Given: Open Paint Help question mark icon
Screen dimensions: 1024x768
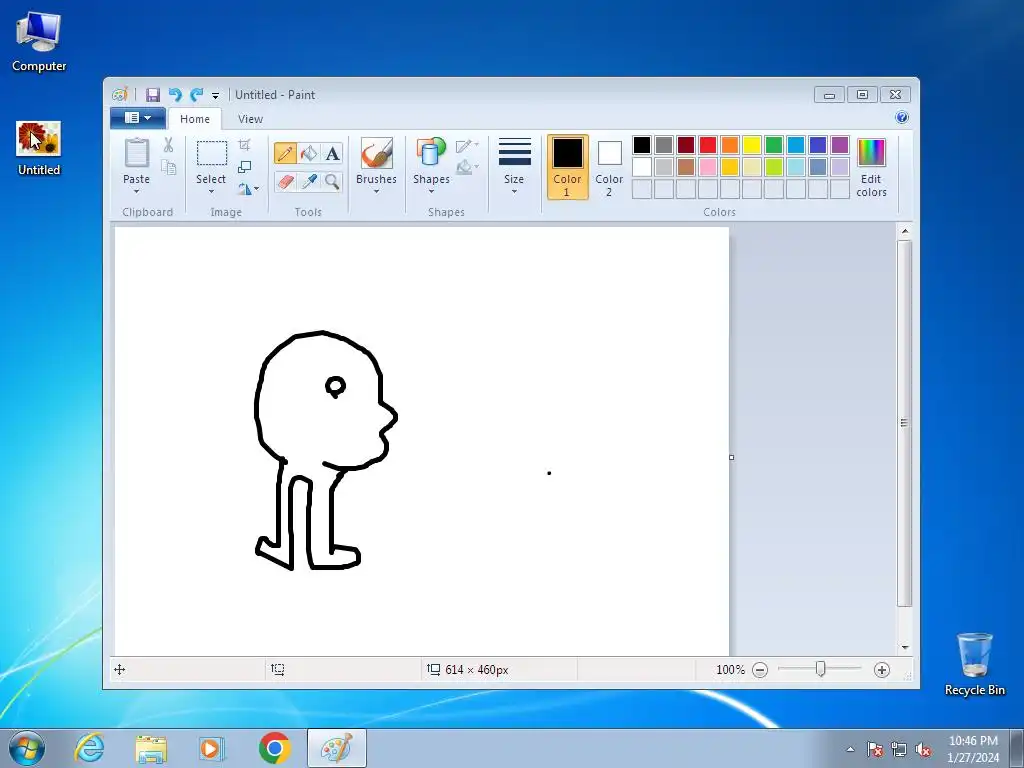Looking at the screenshot, I should tap(902, 118).
